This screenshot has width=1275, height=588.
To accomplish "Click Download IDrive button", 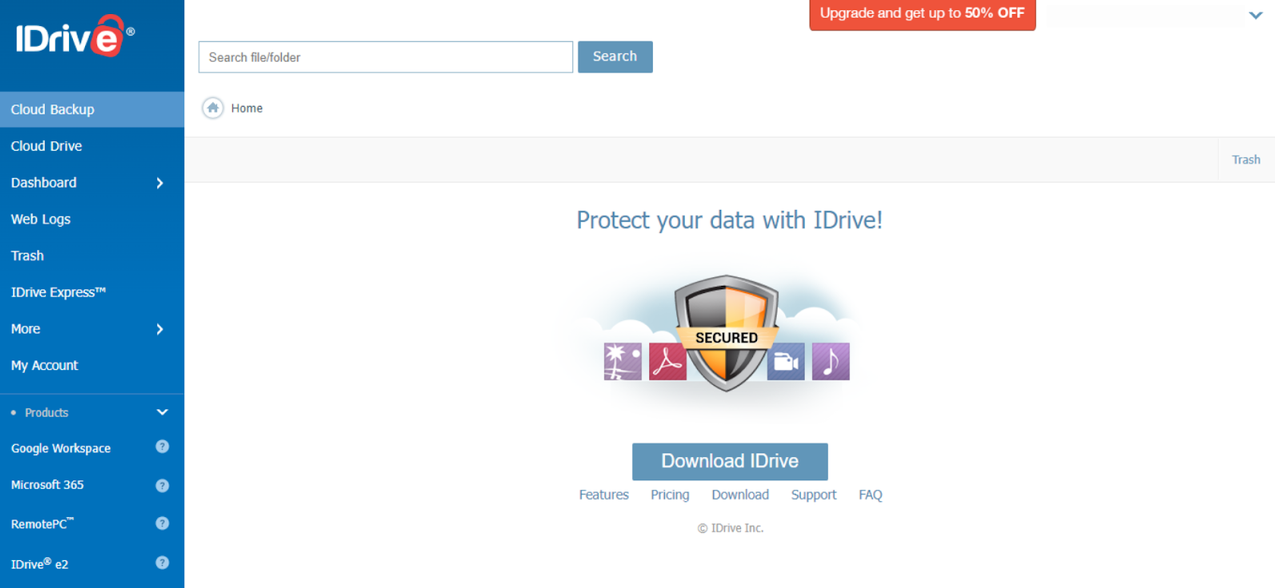I will 730,461.
